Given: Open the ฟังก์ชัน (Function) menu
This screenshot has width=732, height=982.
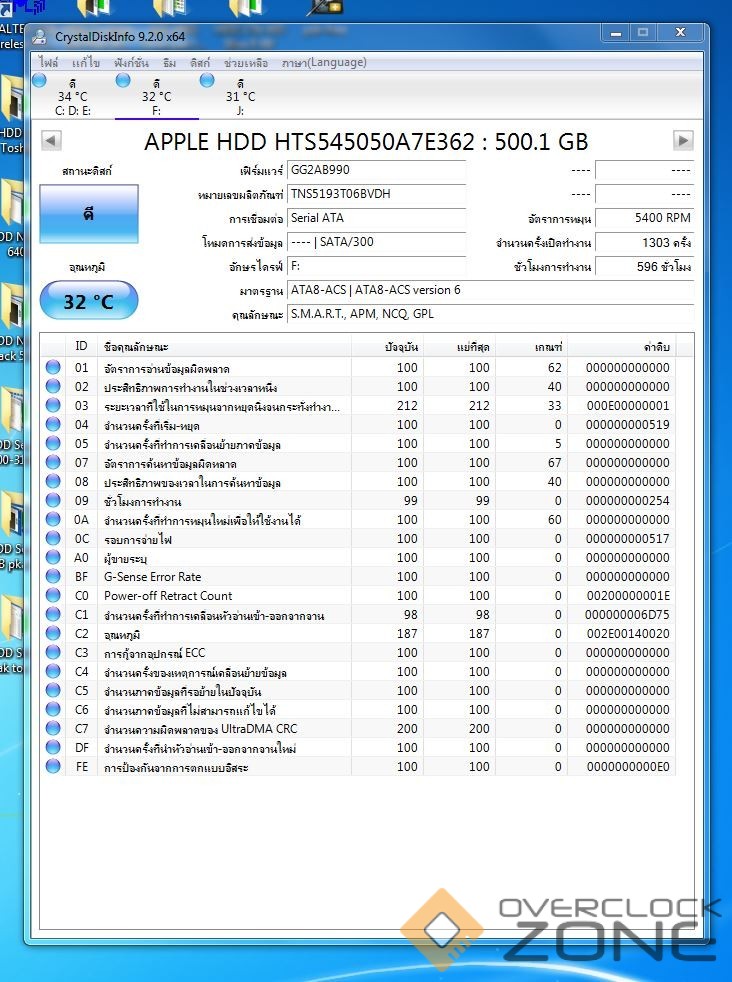Looking at the screenshot, I should (131, 62).
